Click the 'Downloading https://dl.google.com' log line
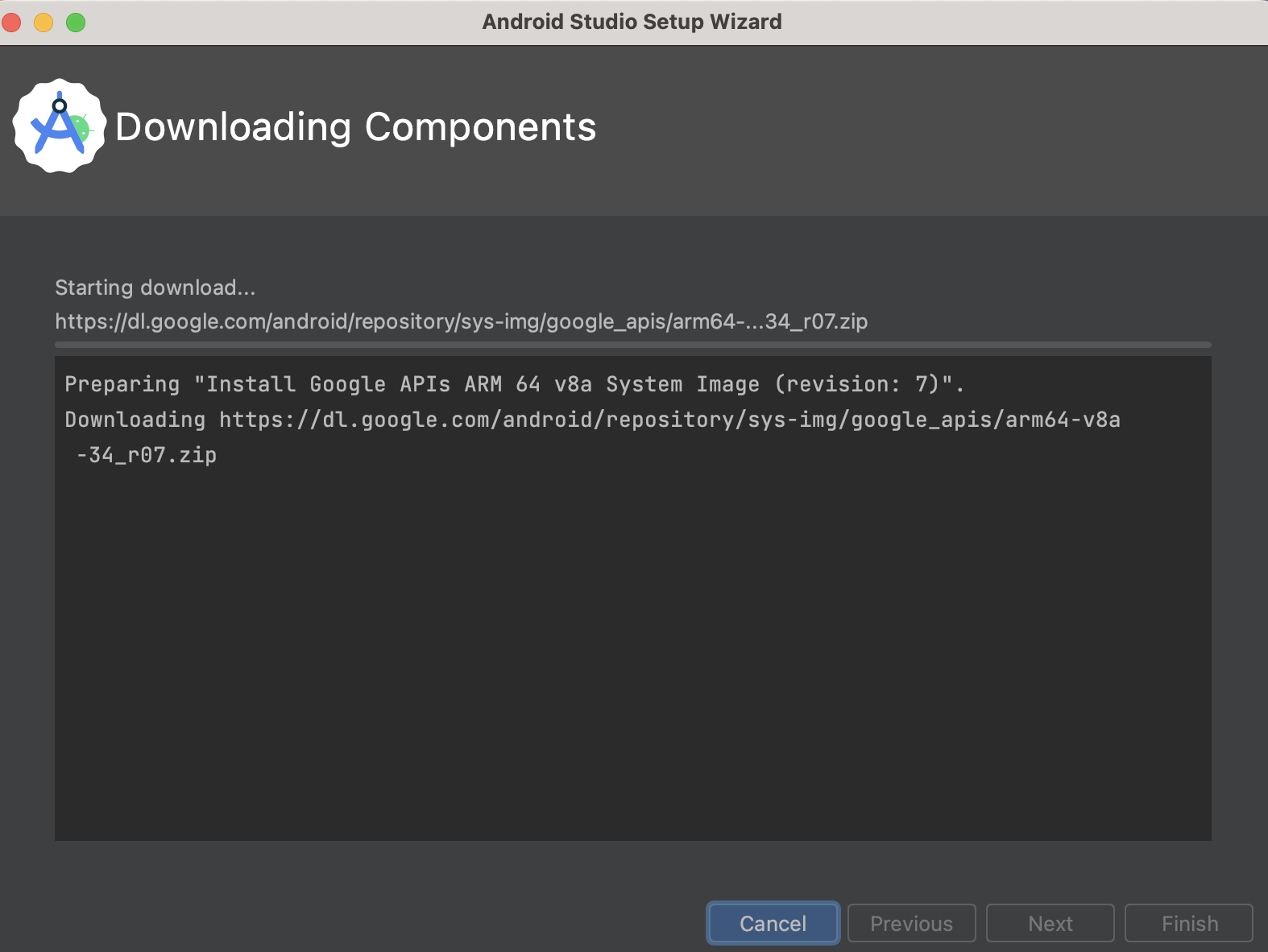Image resolution: width=1268 pixels, height=952 pixels. tap(592, 420)
